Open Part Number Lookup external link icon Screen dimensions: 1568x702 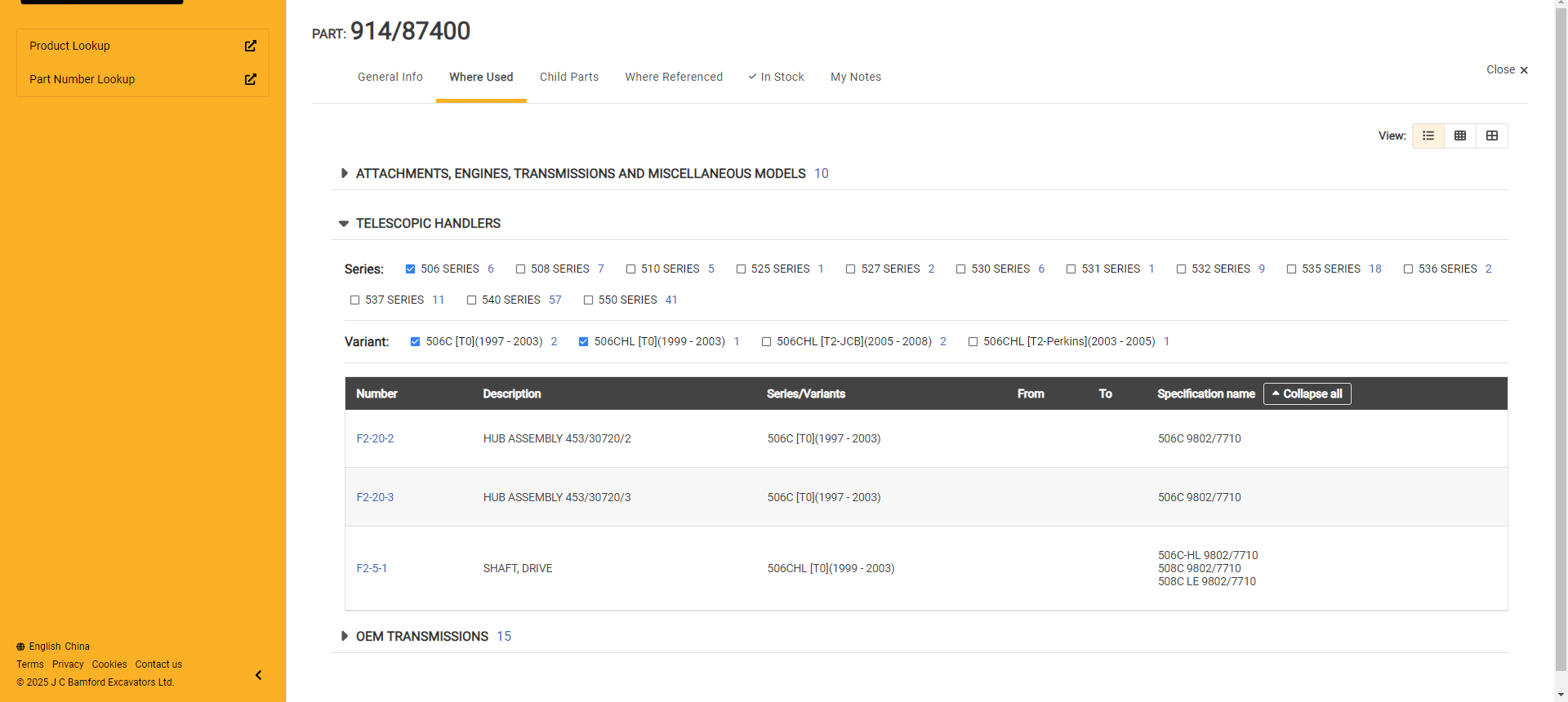pyautogui.click(x=251, y=79)
